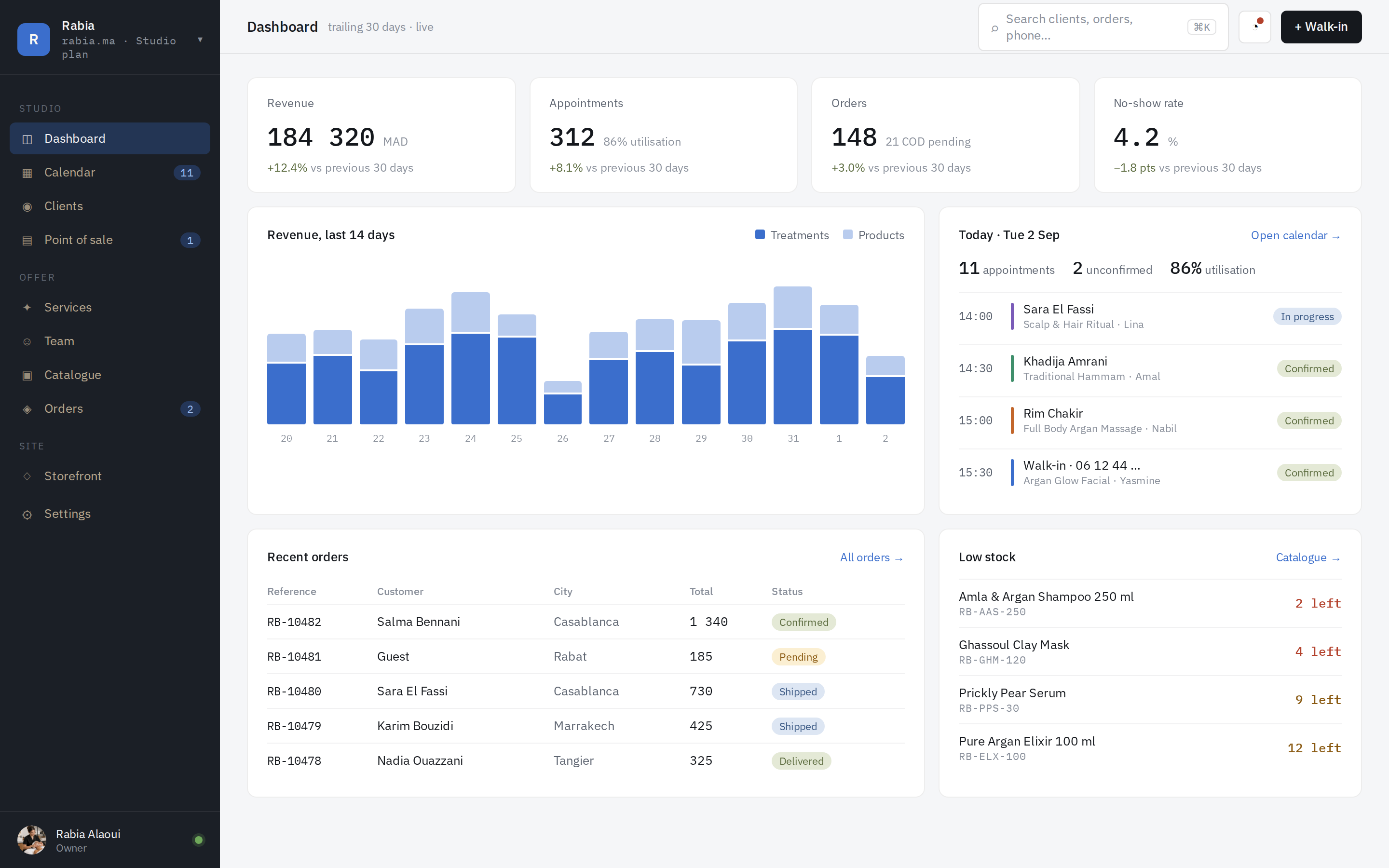Click the In progress status badge
Viewport: 1389px width, 868px height.
tap(1307, 317)
